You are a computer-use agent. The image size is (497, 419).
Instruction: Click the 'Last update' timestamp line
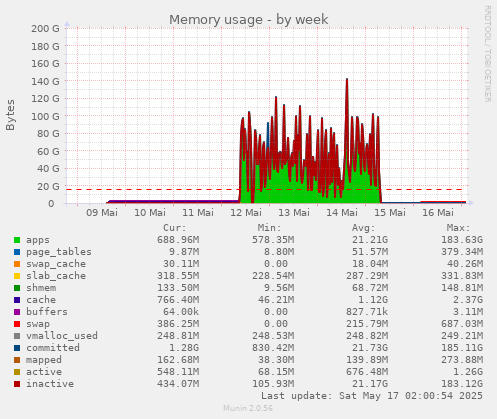(372, 396)
